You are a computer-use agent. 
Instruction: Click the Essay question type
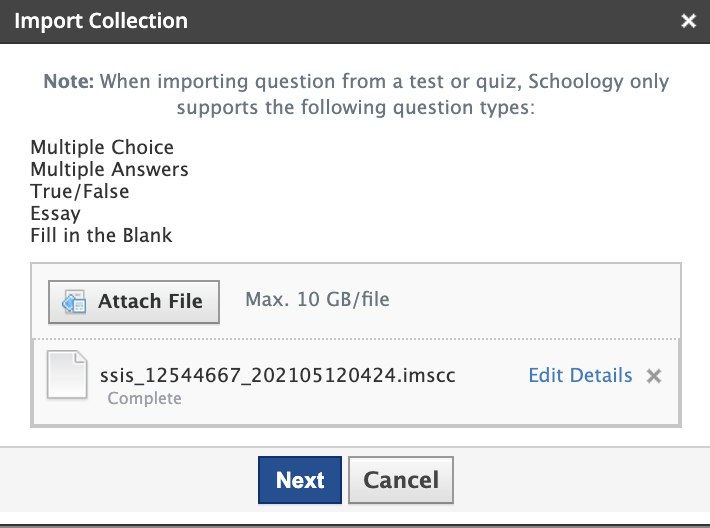point(56,213)
